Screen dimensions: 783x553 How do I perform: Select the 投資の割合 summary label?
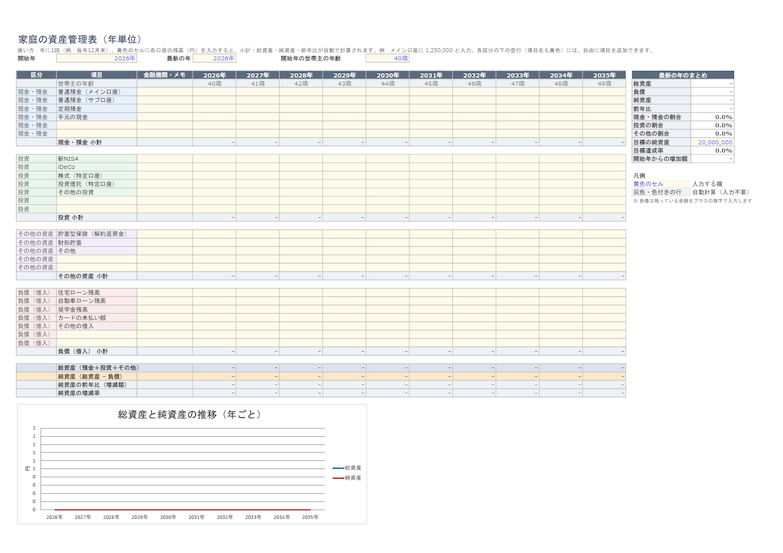click(661, 125)
